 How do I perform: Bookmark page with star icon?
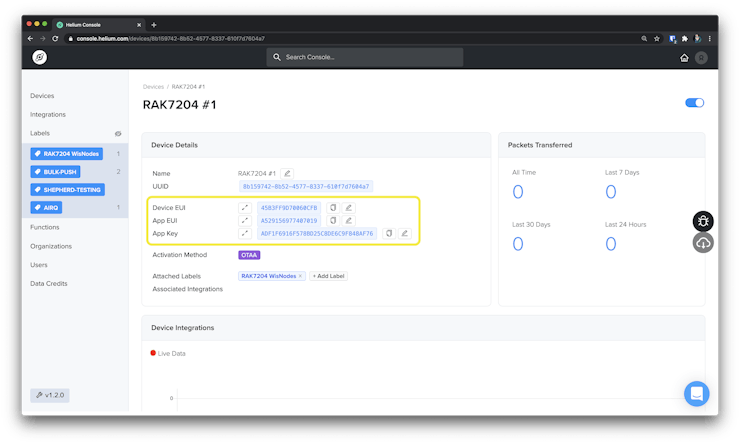[656, 39]
